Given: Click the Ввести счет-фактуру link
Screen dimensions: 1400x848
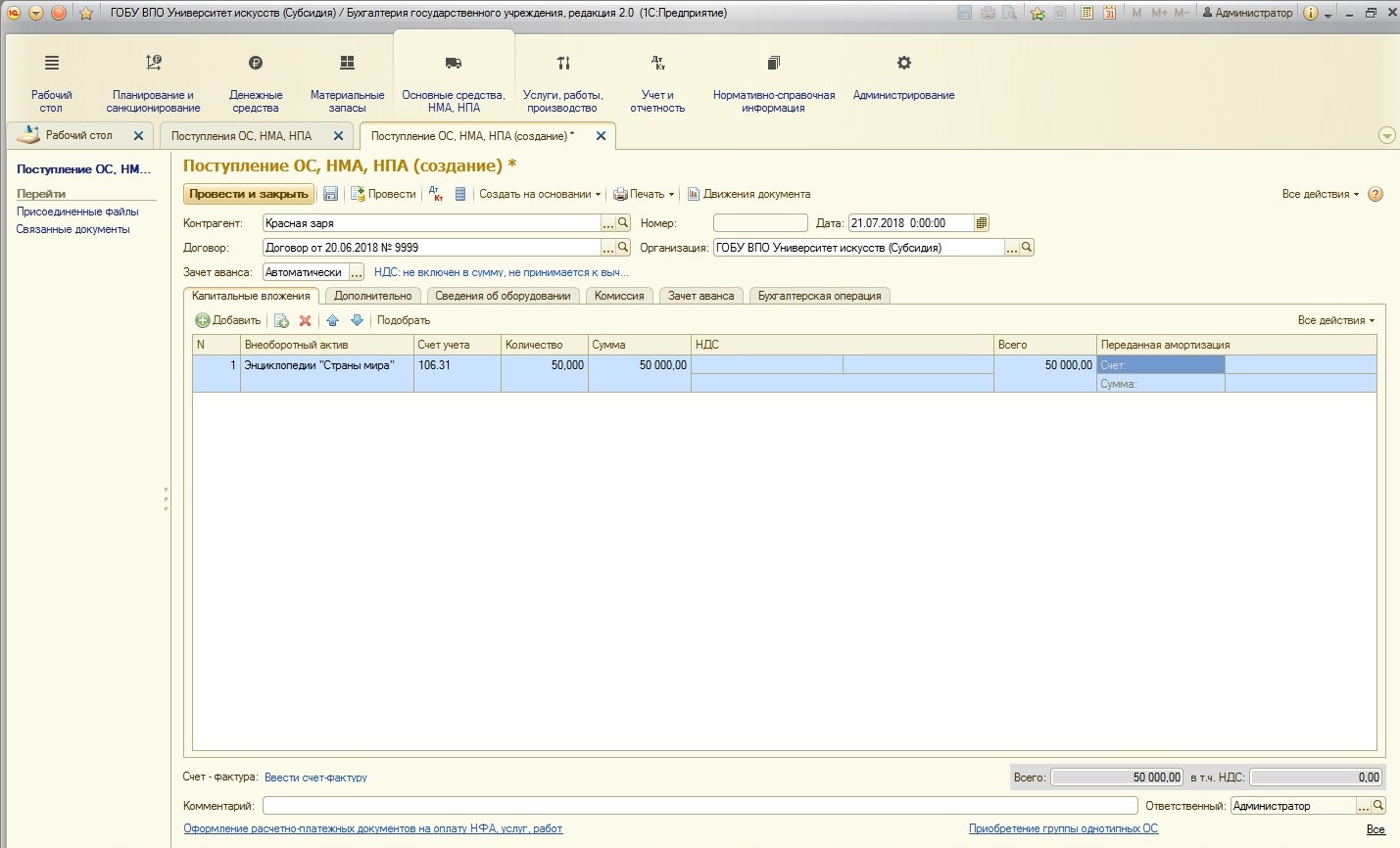Looking at the screenshot, I should 315,777.
